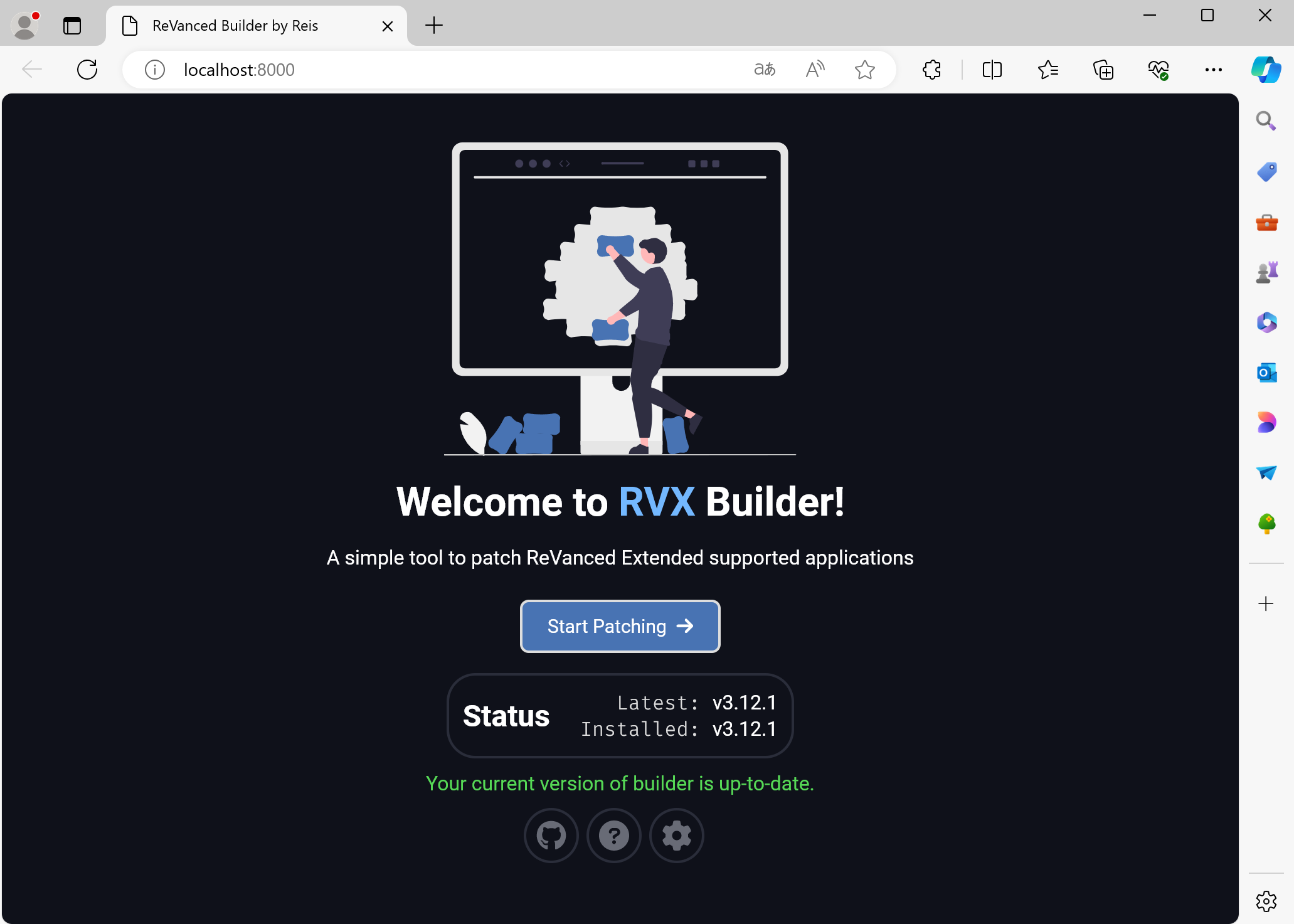Click the Installed version v3.12.1 value

coord(745,729)
